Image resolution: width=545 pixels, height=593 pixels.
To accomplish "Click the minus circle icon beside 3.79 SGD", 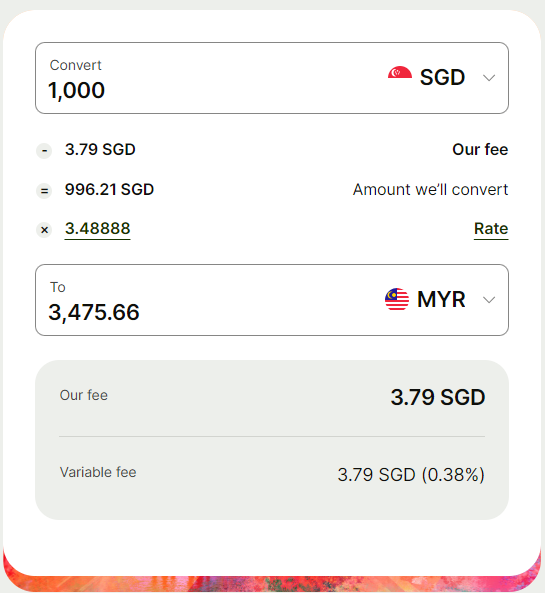I will coord(44,151).
